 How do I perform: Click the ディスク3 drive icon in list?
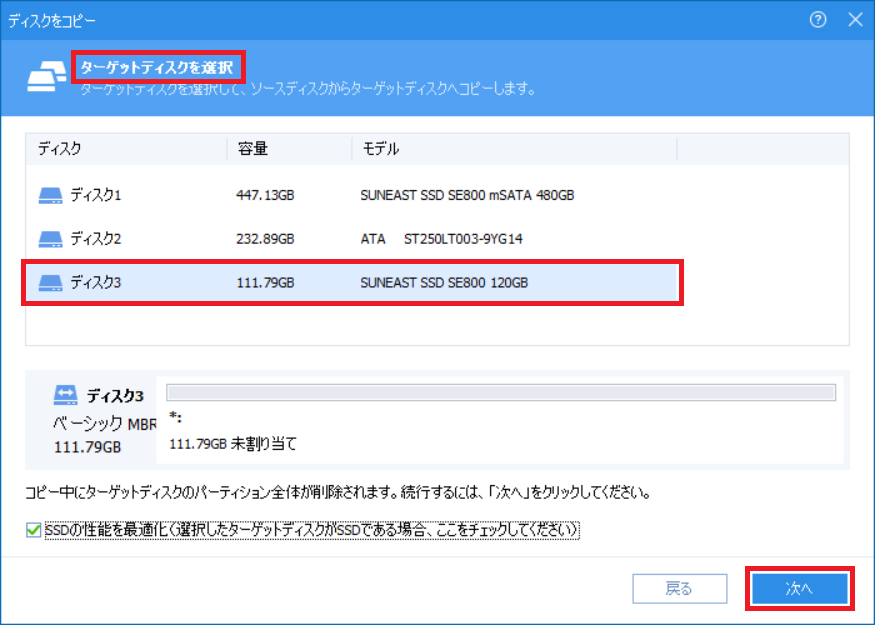(50, 282)
